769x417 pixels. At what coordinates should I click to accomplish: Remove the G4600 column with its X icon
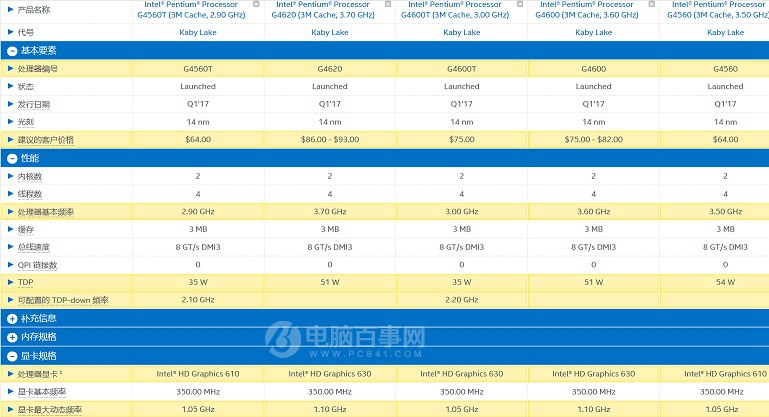tap(652, 4)
